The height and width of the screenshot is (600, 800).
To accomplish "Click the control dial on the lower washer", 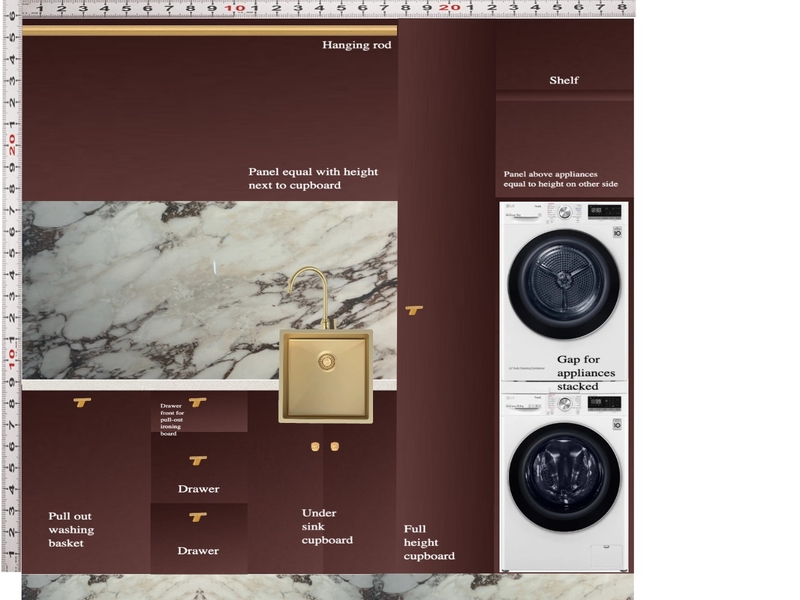I will (565, 404).
